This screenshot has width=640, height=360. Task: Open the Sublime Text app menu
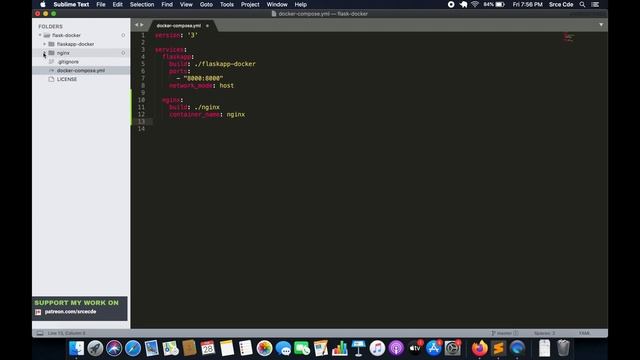(71, 4)
